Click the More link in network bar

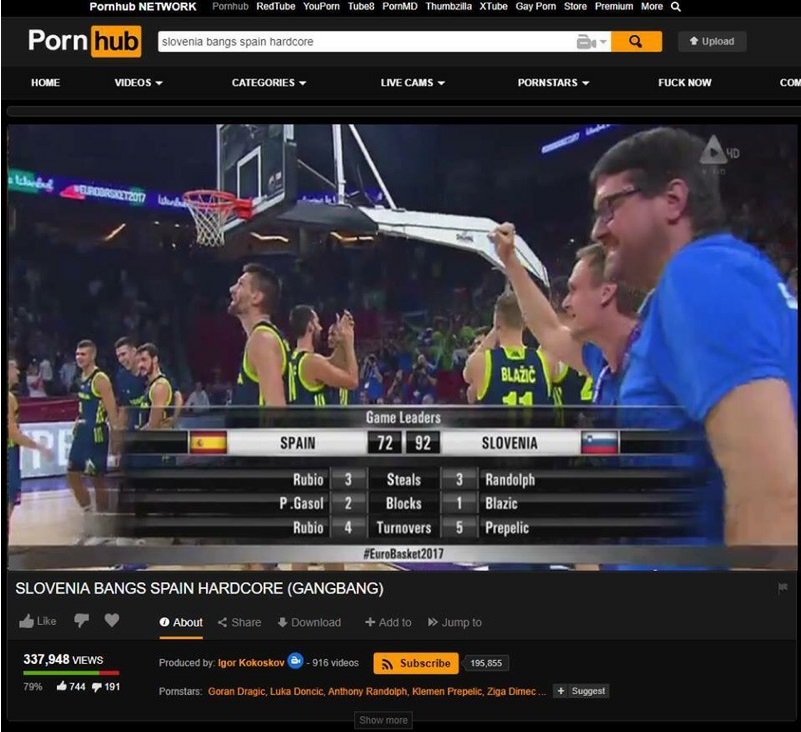(652, 7)
